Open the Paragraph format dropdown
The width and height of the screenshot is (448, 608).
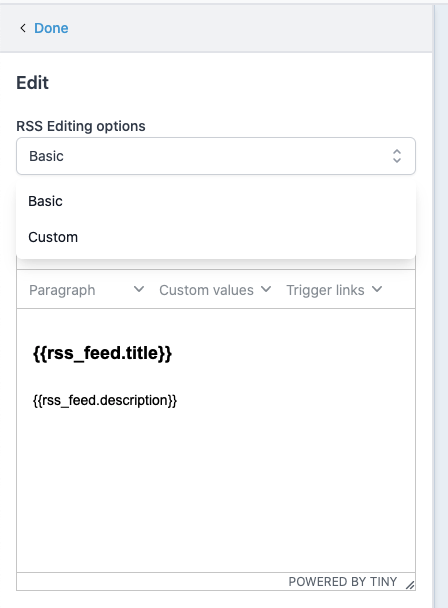coord(86,290)
